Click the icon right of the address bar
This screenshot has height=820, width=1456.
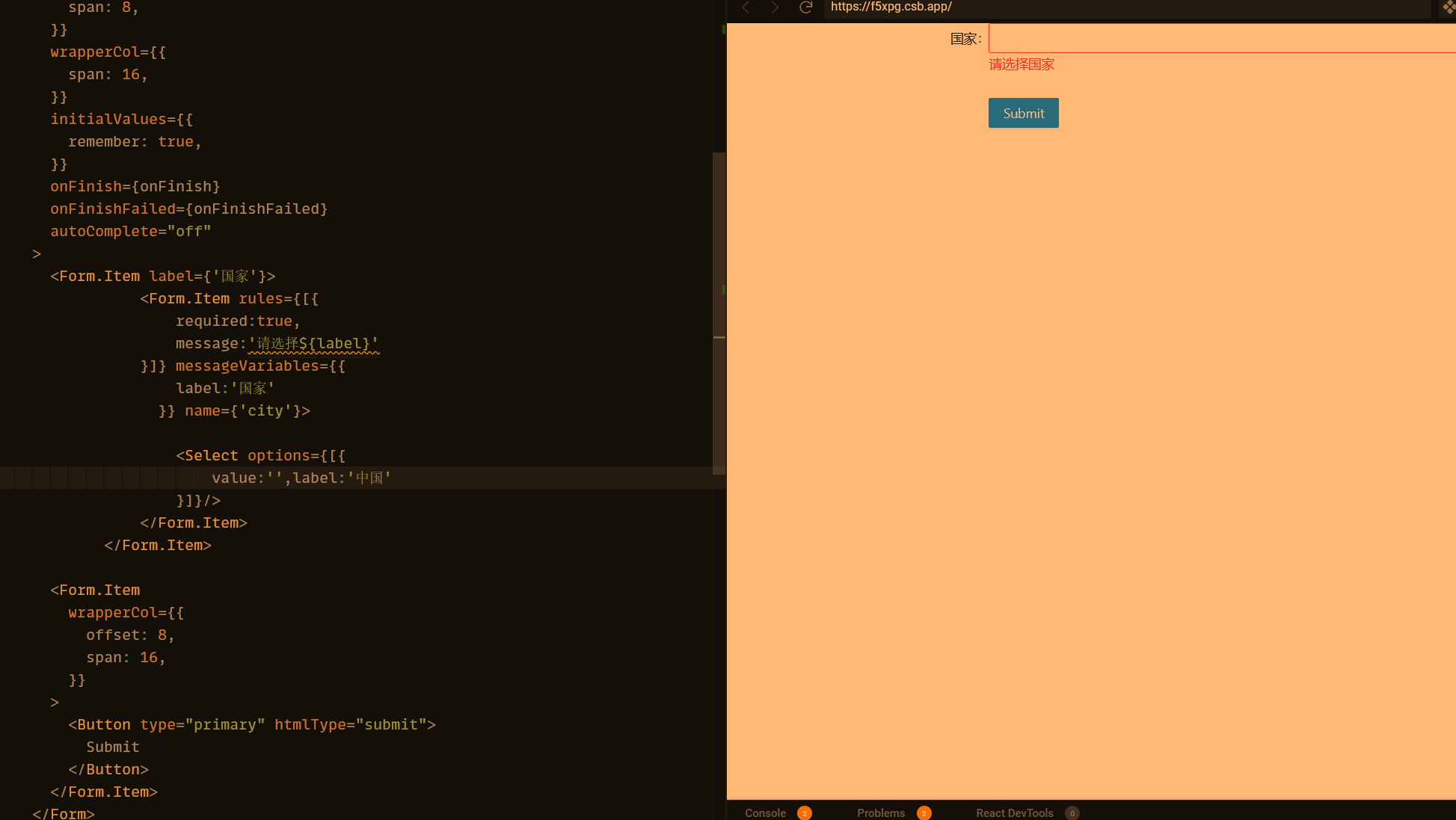[1449, 7]
